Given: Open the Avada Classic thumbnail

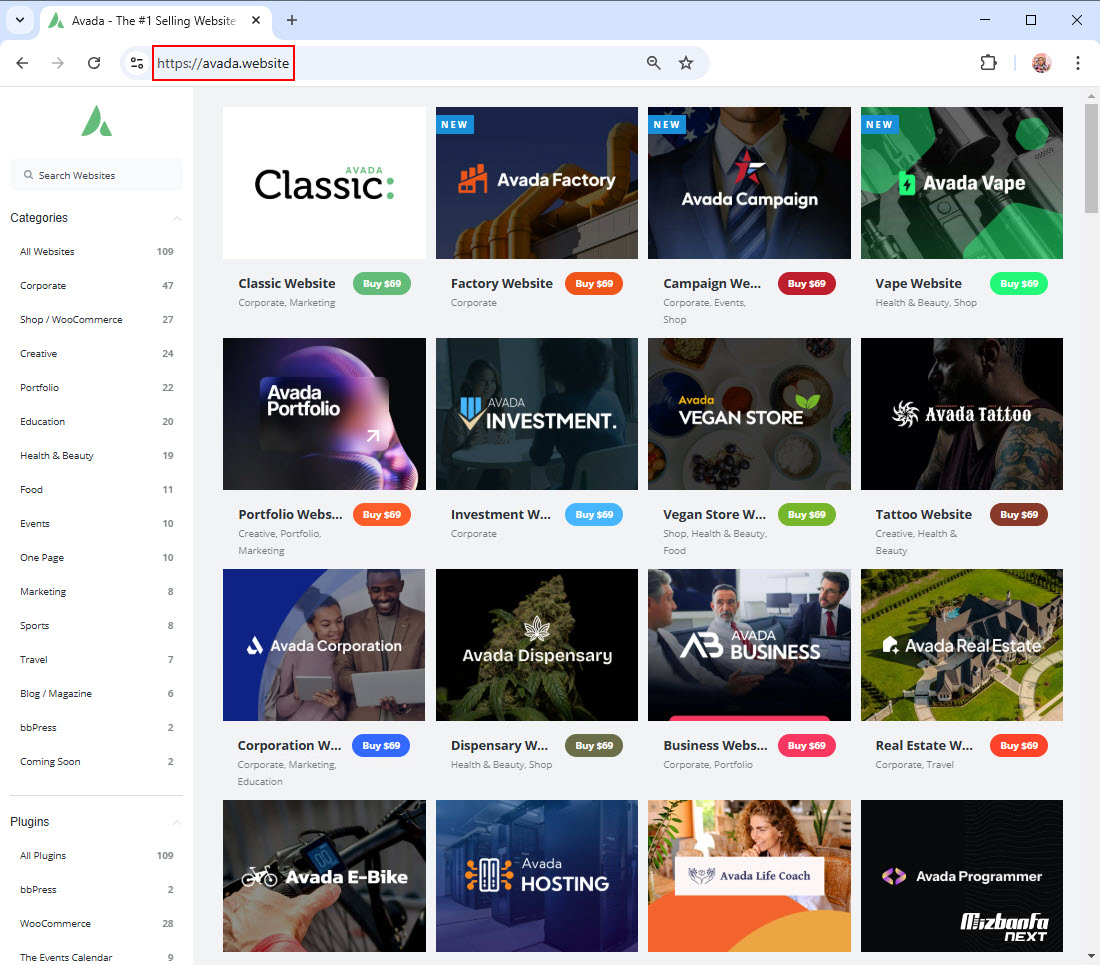Looking at the screenshot, I should 324,183.
